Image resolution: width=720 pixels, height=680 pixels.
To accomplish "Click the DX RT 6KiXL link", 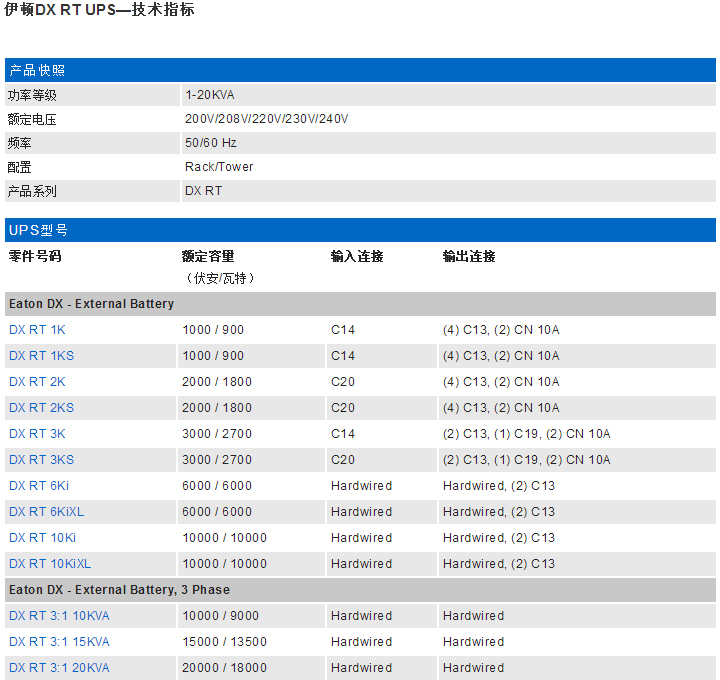I will (x=46, y=512).
